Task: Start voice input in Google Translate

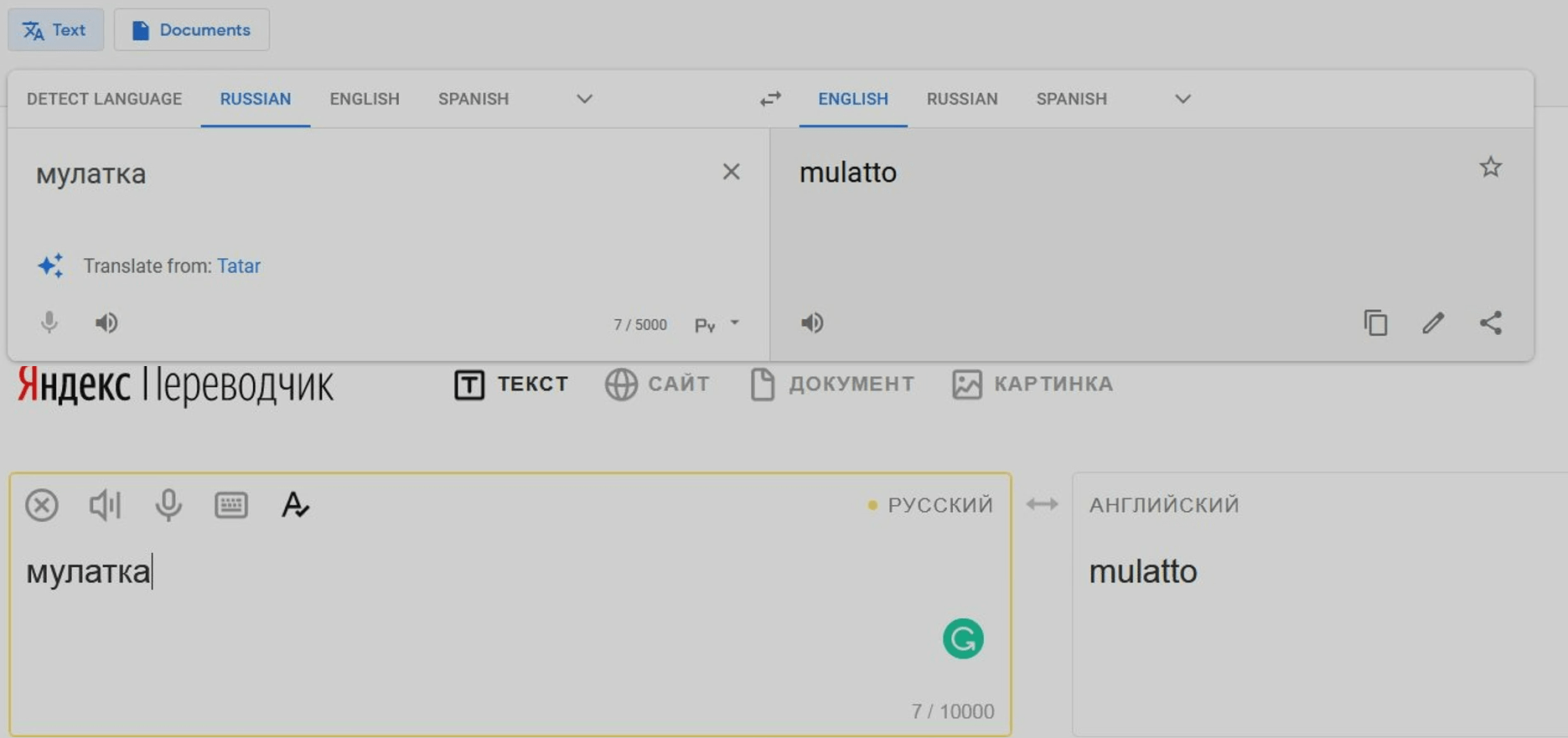Action: [49, 323]
